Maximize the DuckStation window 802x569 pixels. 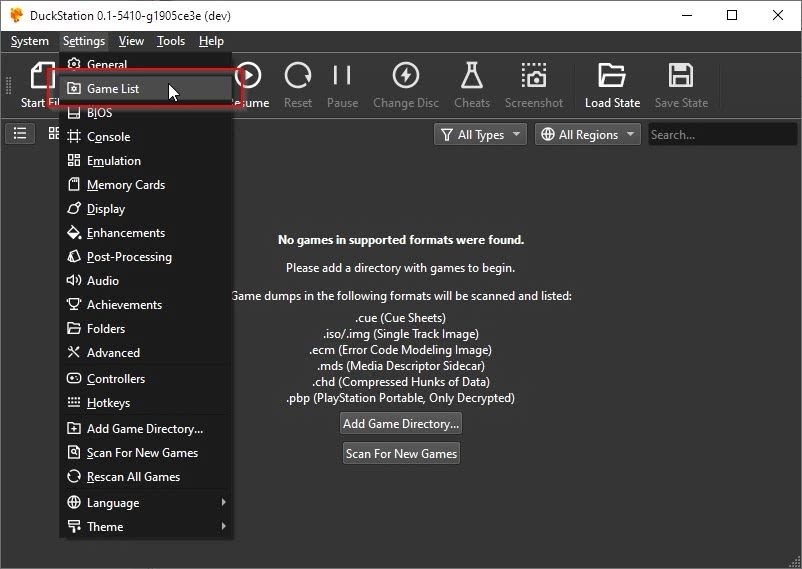tap(732, 15)
